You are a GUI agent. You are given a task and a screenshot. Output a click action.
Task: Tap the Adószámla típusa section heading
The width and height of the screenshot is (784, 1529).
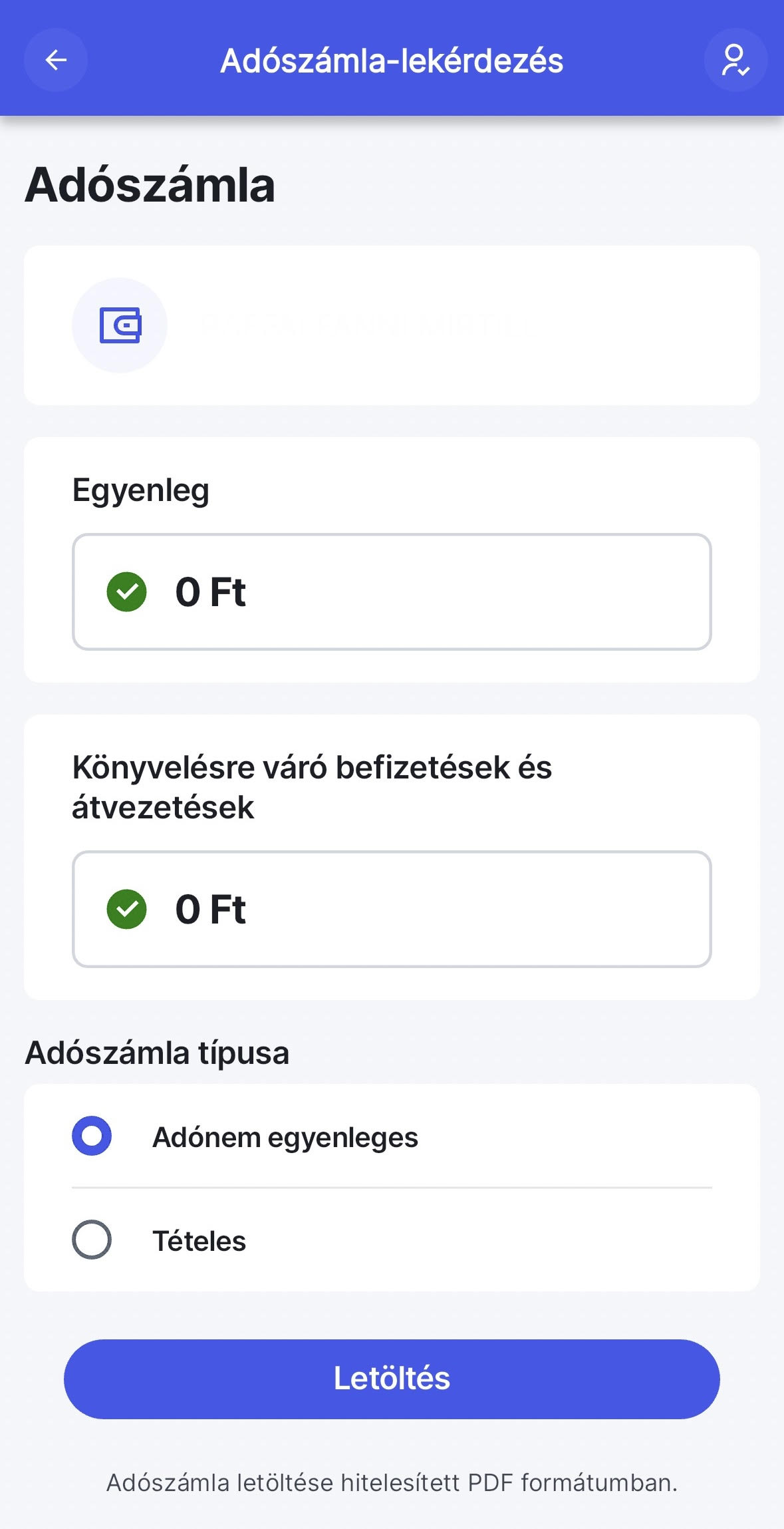click(x=157, y=1053)
